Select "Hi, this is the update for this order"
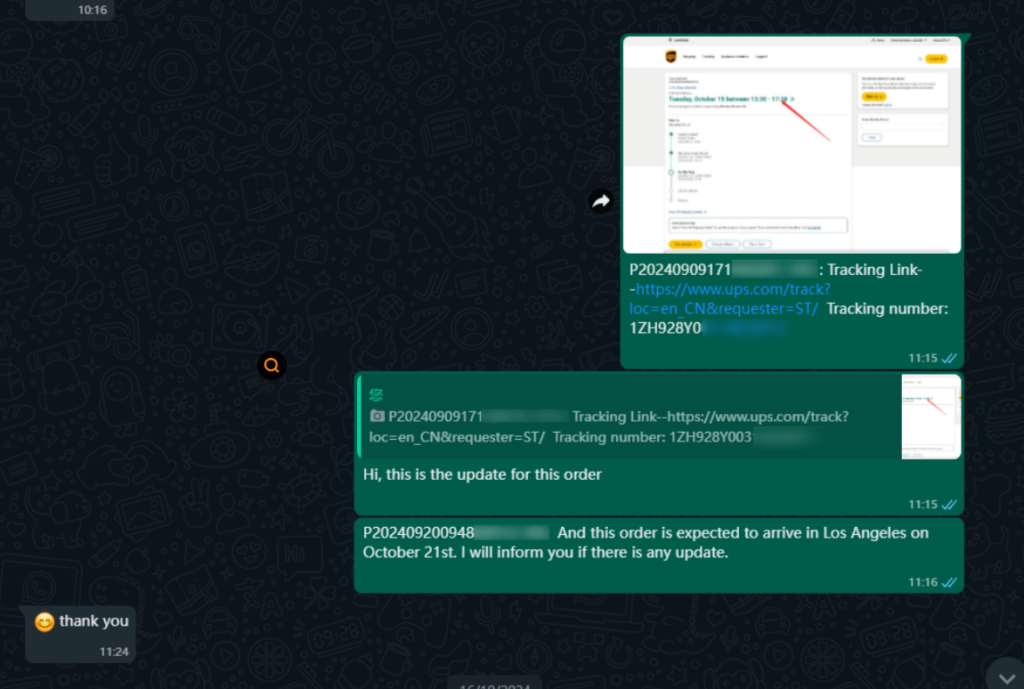 point(482,474)
